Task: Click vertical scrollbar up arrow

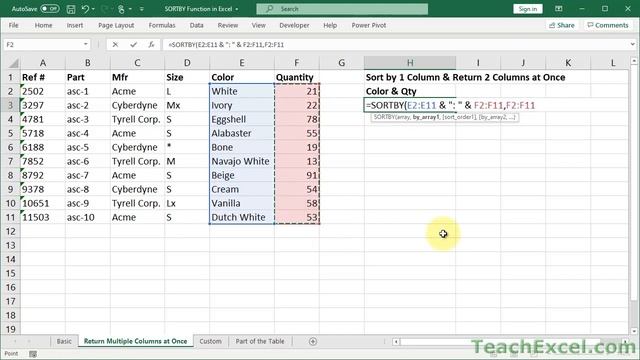Action: pyautogui.click(x=634, y=61)
